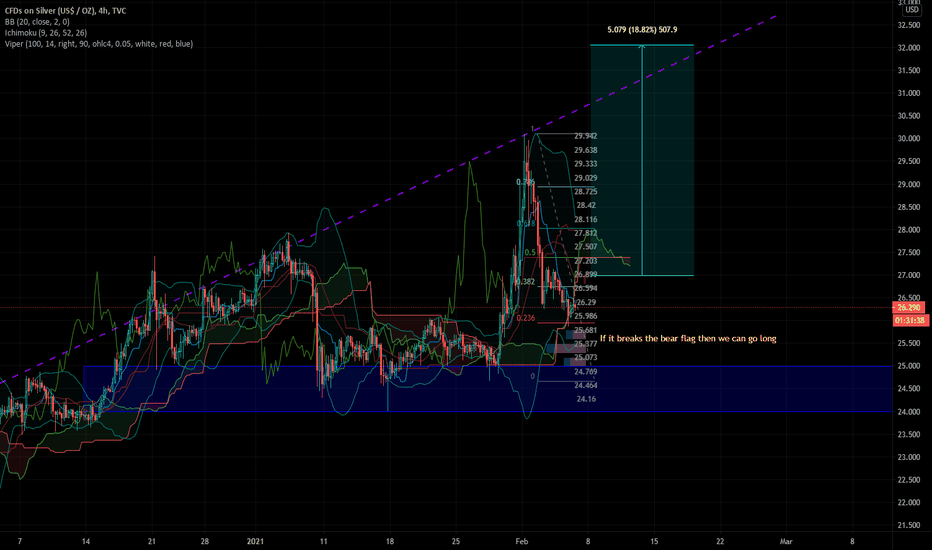Select the 0.236 Fibonacci ratio label
The image size is (932, 550).
(525, 318)
